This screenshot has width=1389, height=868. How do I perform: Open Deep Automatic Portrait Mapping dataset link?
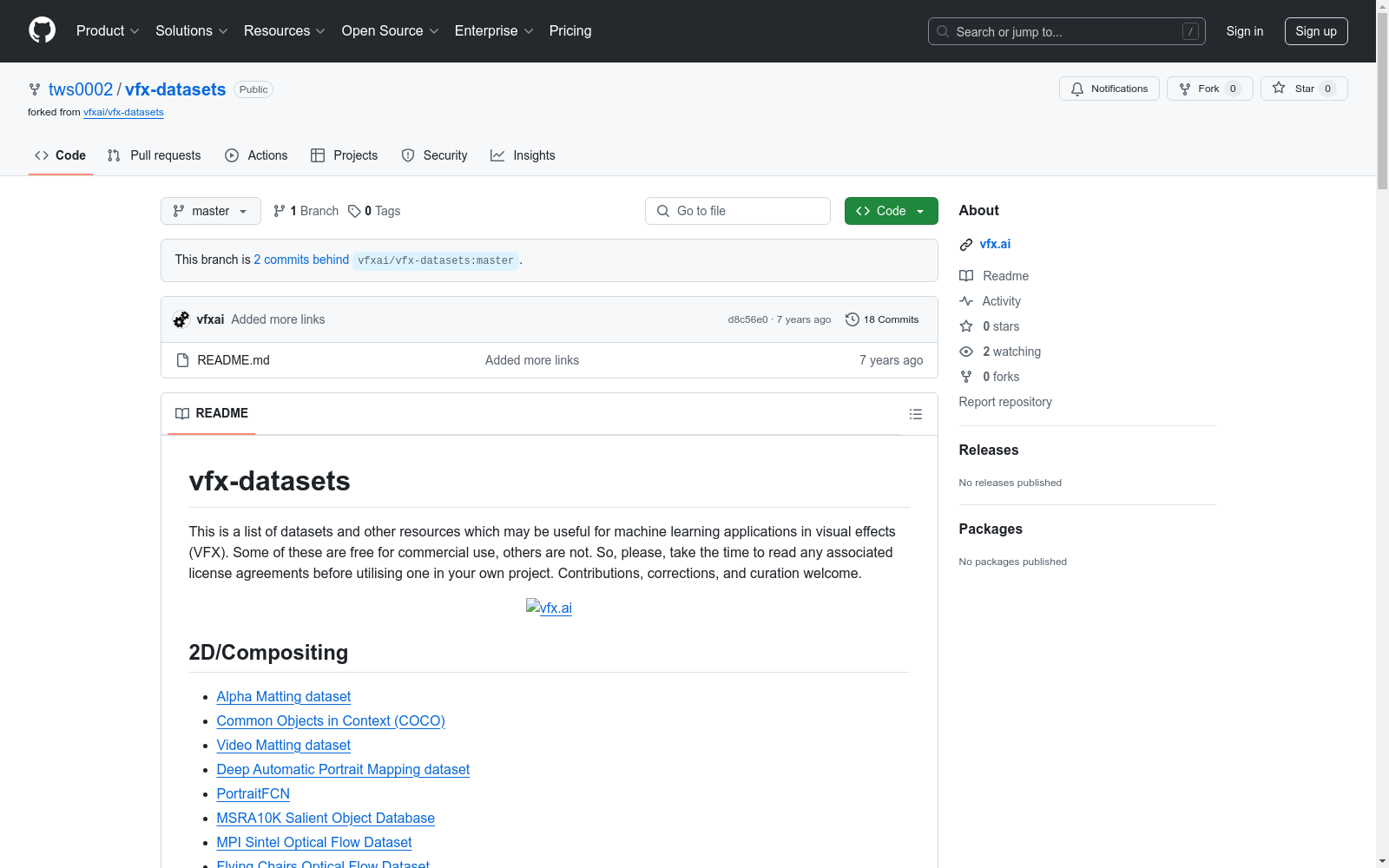point(343,769)
